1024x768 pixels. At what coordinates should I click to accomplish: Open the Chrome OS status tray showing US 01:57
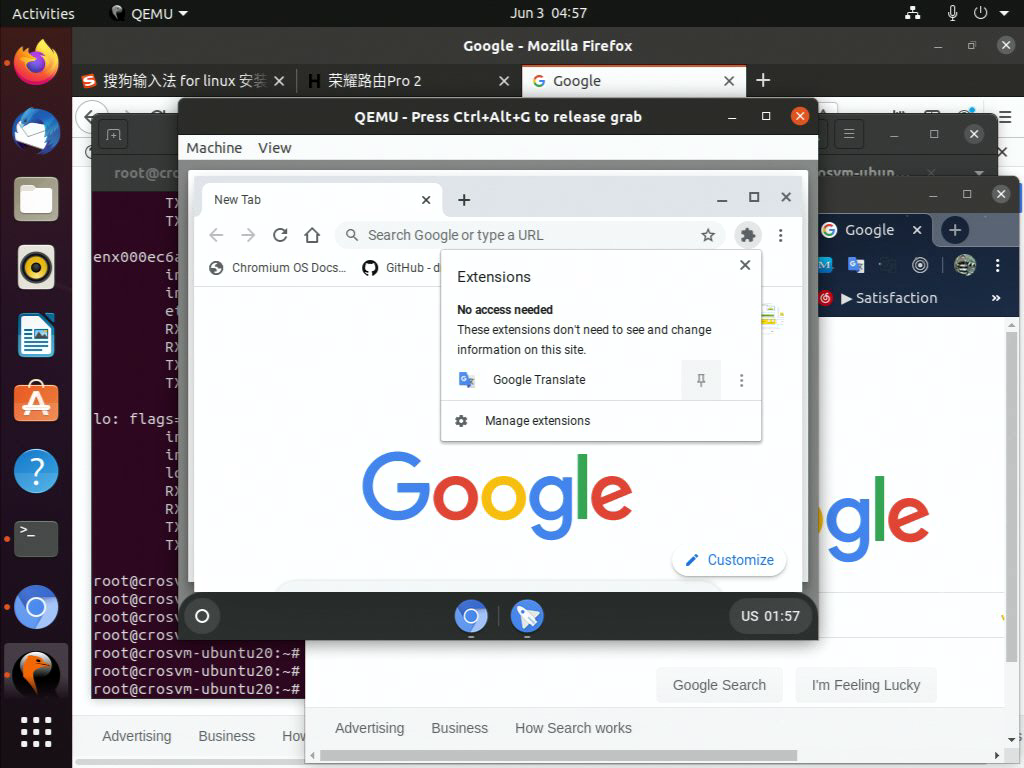tap(770, 616)
